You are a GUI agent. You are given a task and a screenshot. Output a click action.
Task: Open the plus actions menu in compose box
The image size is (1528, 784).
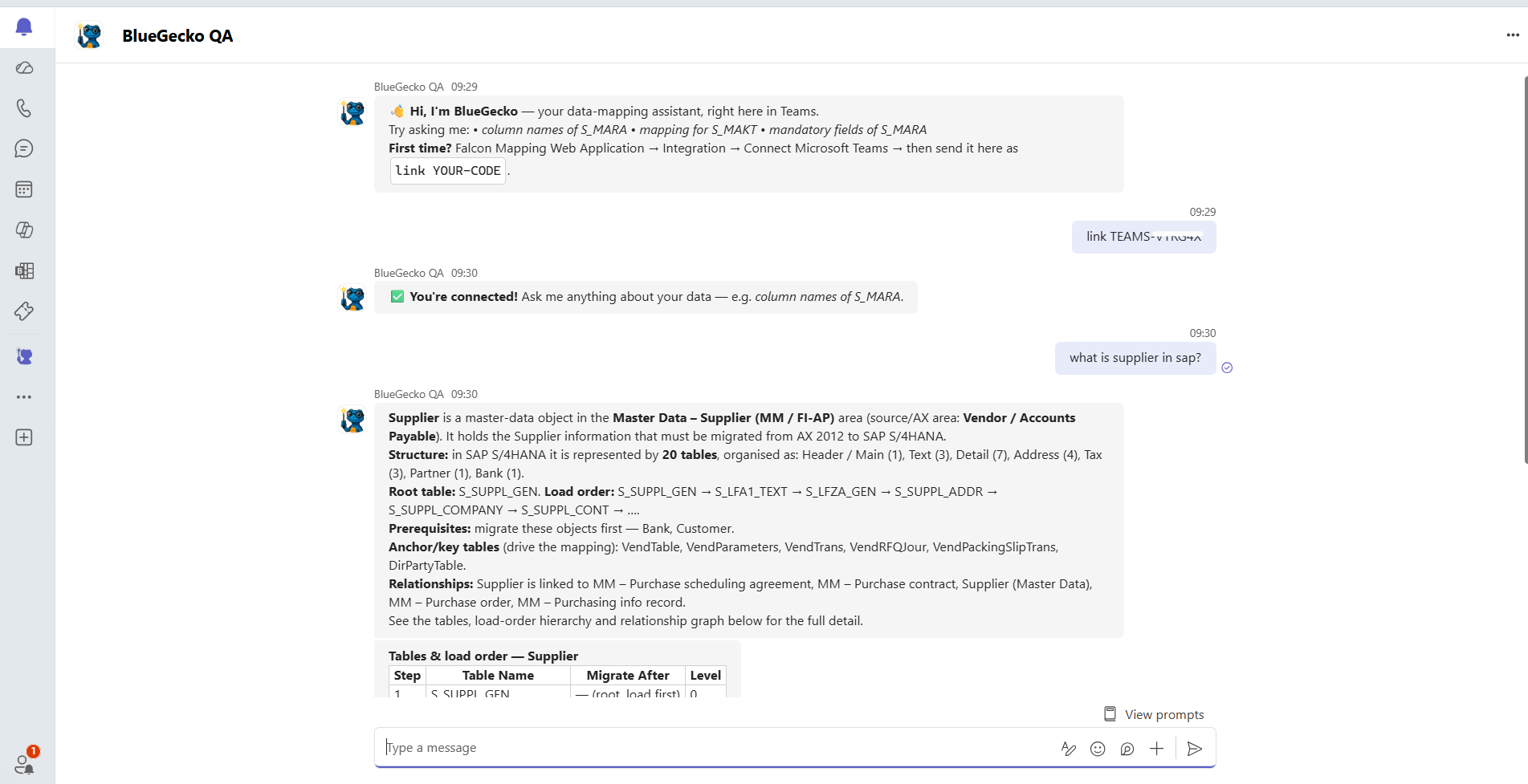pyautogui.click(x=1156, y=749)
